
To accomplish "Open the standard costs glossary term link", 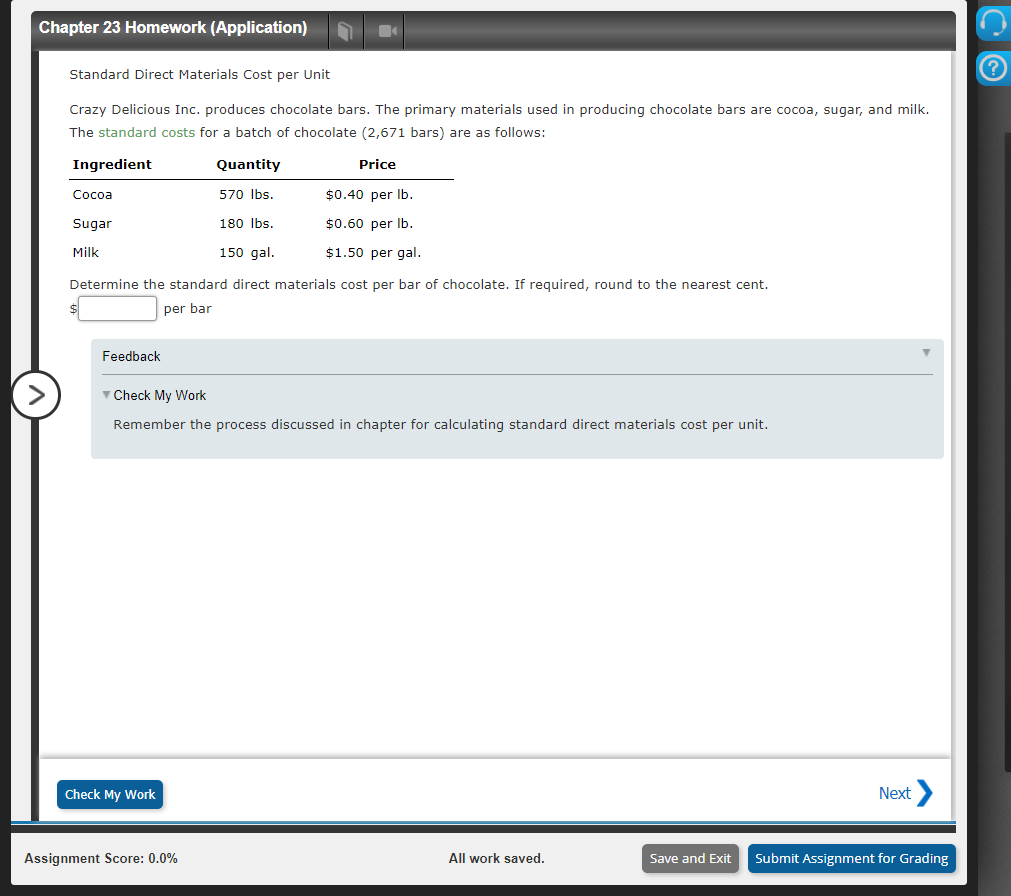I will pyautogui.click(x=146, y=131).
